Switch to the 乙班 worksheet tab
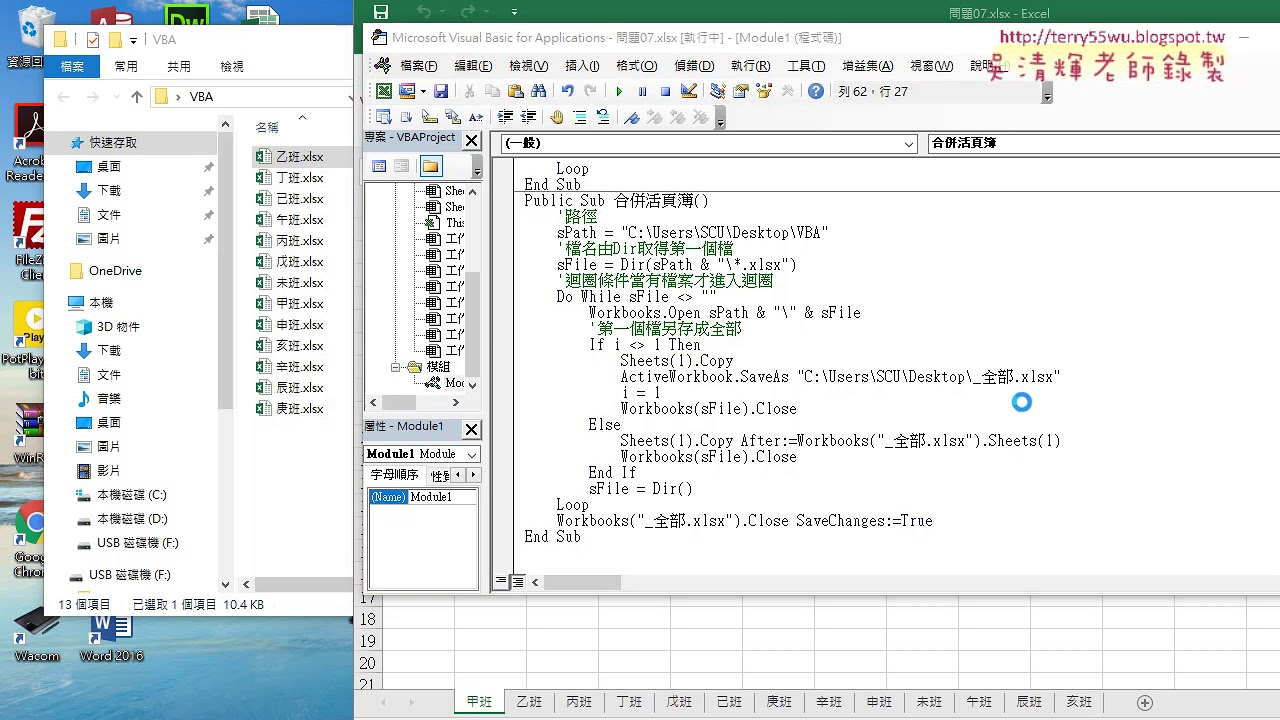Viewport: 1280px width, 720px height. click(x=529, y=702)
